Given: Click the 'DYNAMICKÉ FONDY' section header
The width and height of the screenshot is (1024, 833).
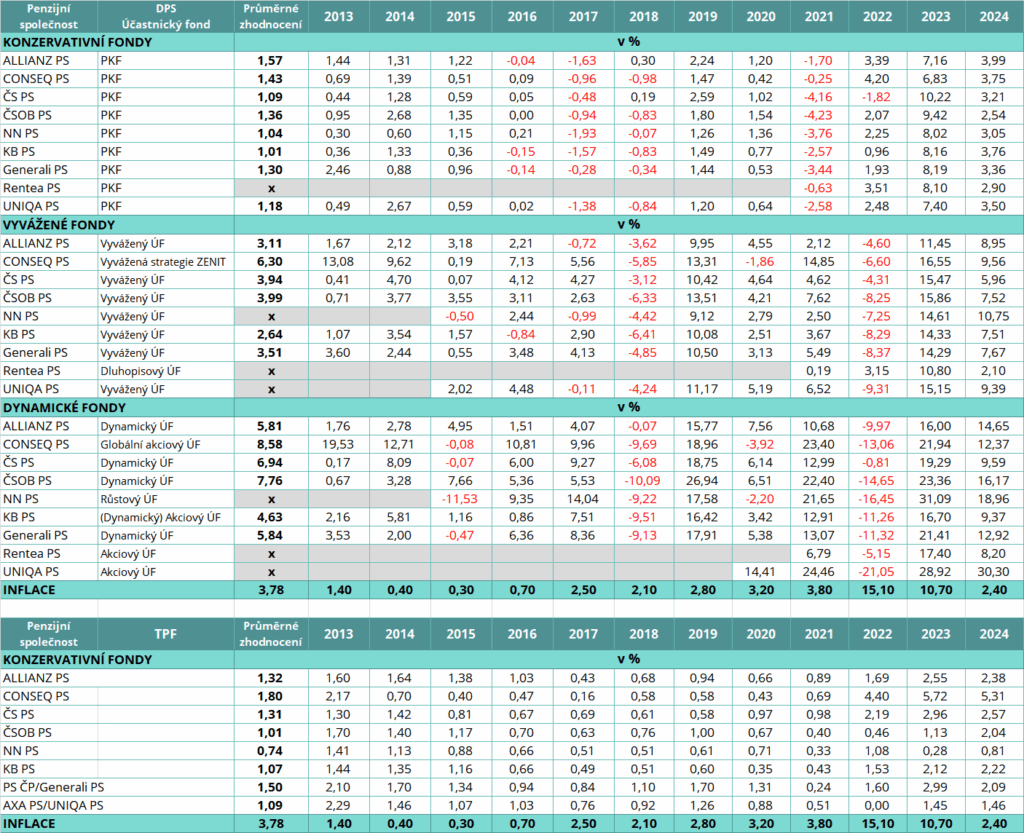Looking at the screenshot, I should (x=64, y=408).
